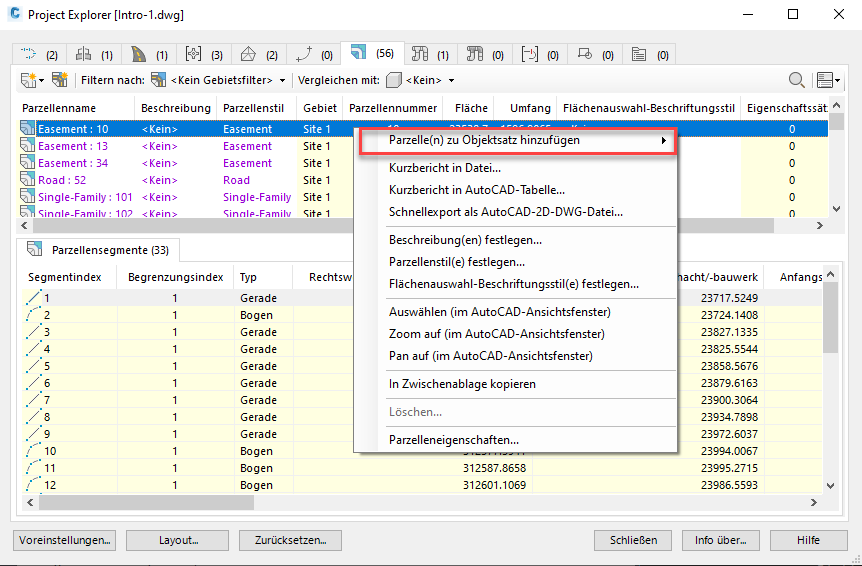Image resolution: width=862 pixels, height=566 pixels.
Task: Open the Point Groups tab showing (3)
Action: click(x=204, y=54)
